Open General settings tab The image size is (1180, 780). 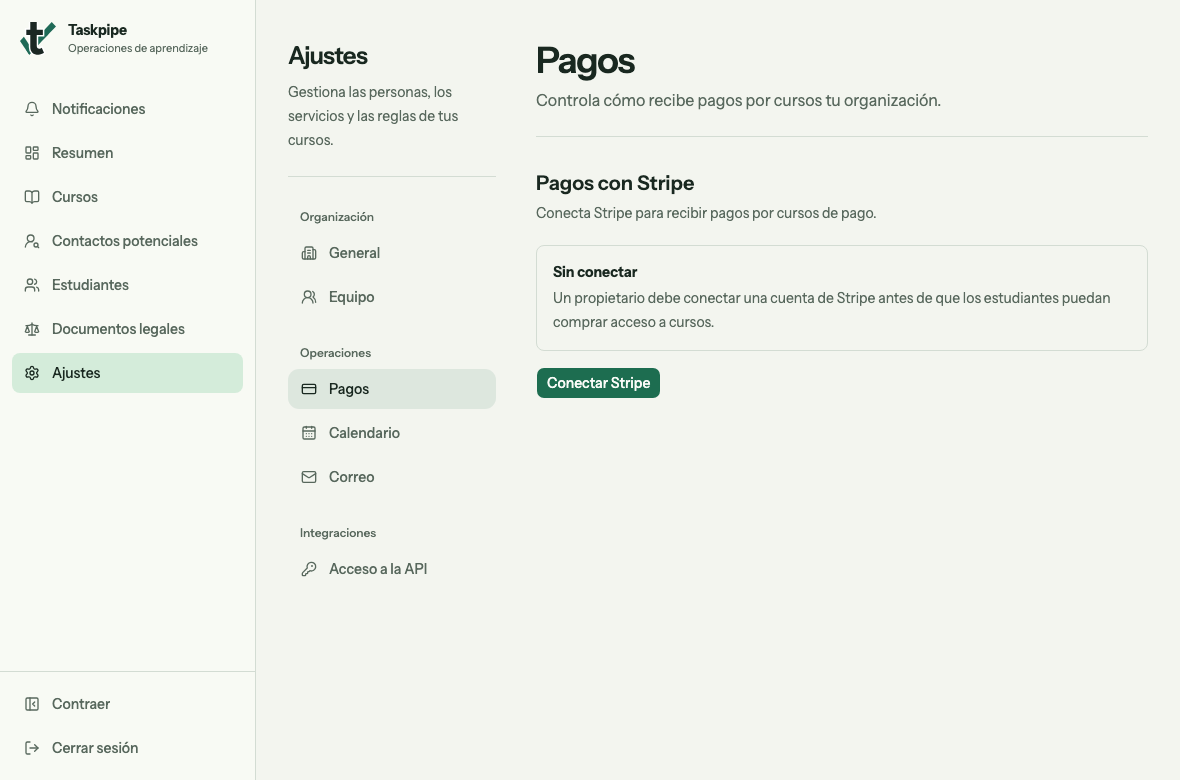tap(391, 253)
